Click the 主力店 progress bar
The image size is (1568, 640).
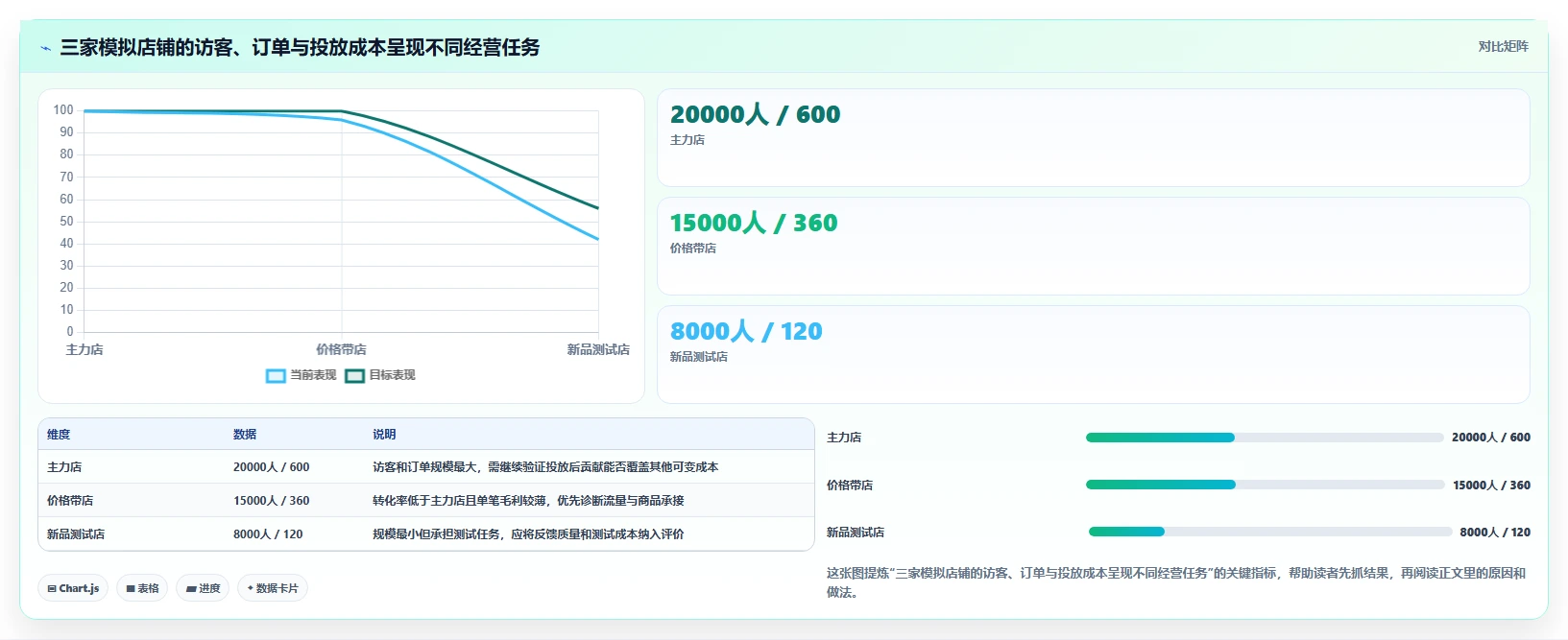[x=1265, y=438]
